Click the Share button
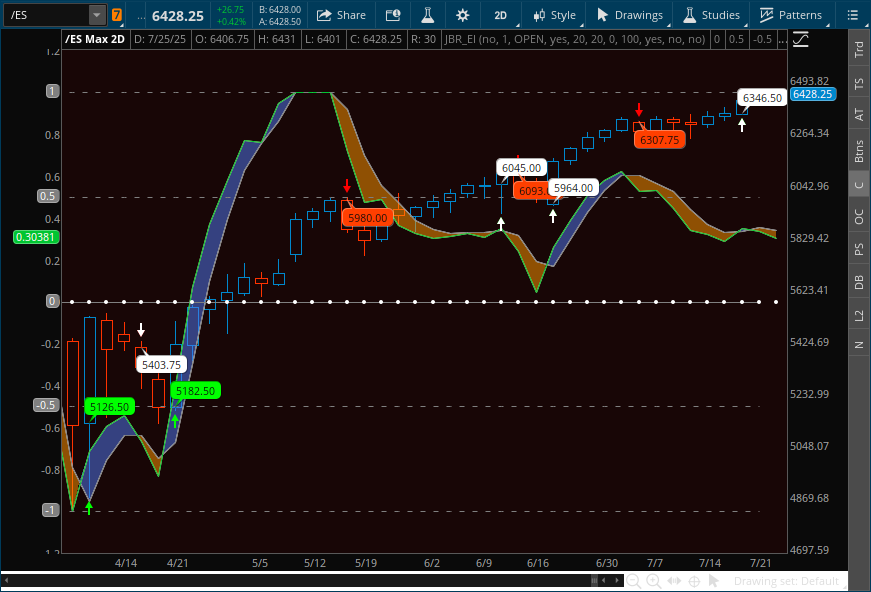The width and height of the screenshot is (871, 592). point(341,15)
